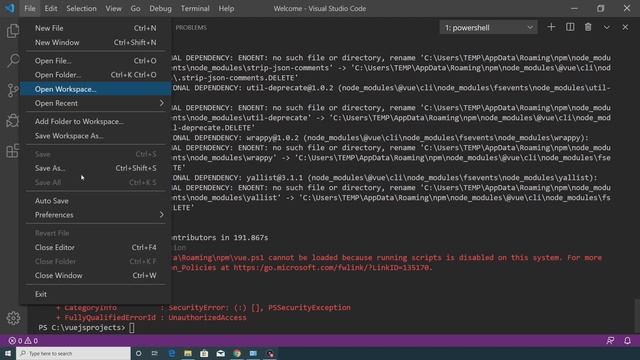The height and width of the screenshot is (360, 640).
Task: Open the Manage gear icon
Action: click(x=13, y=318)
